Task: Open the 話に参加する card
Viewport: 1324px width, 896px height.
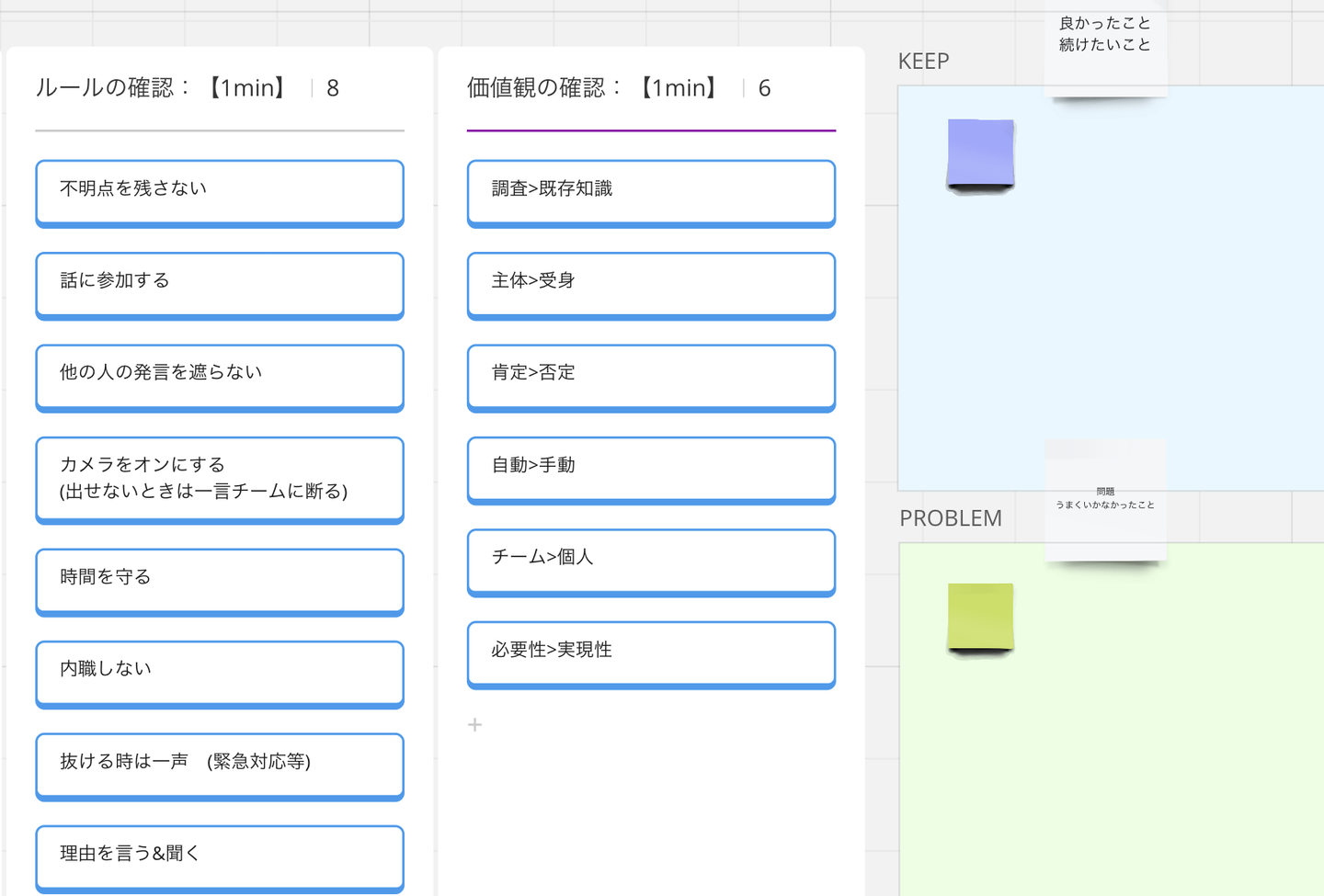Action: pyautogui.click(x=220, y=283)
